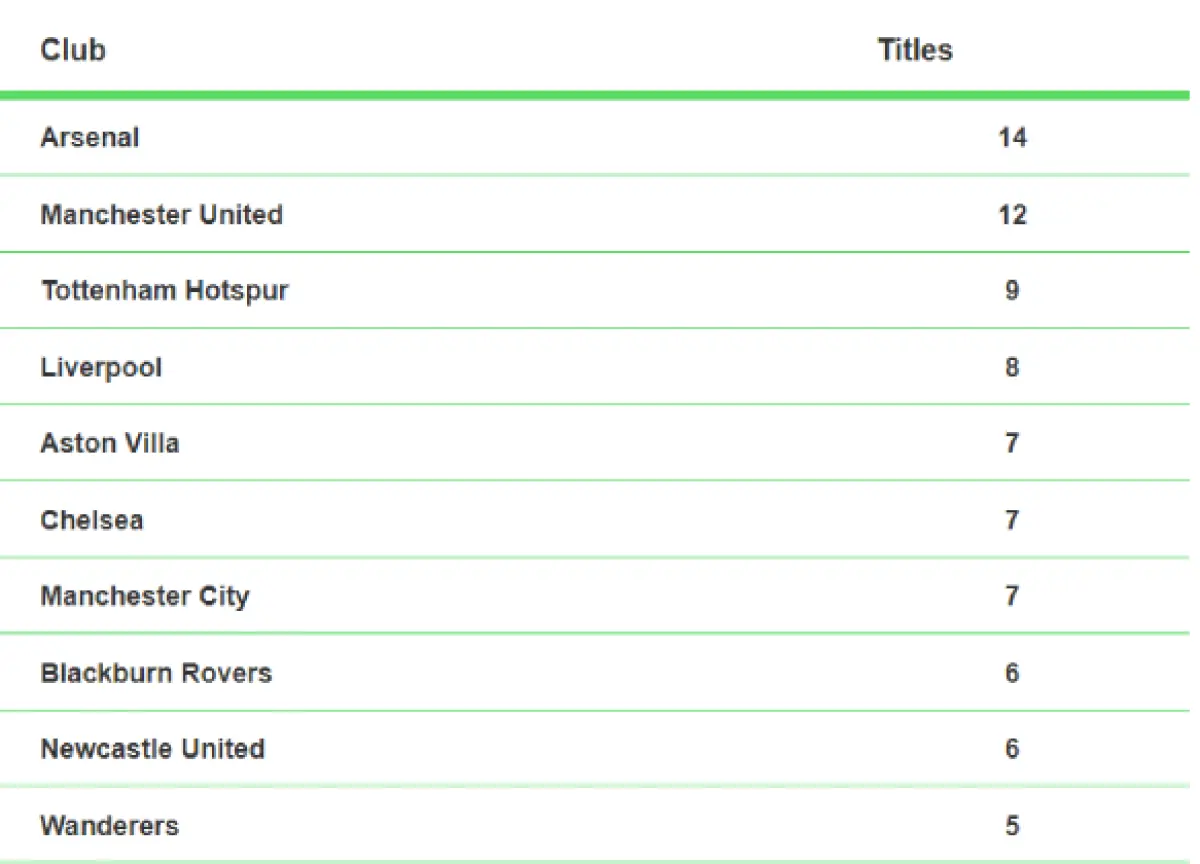Click the Manchester United club name
This screenshot has width=1200, height=864.
[161, 214]
